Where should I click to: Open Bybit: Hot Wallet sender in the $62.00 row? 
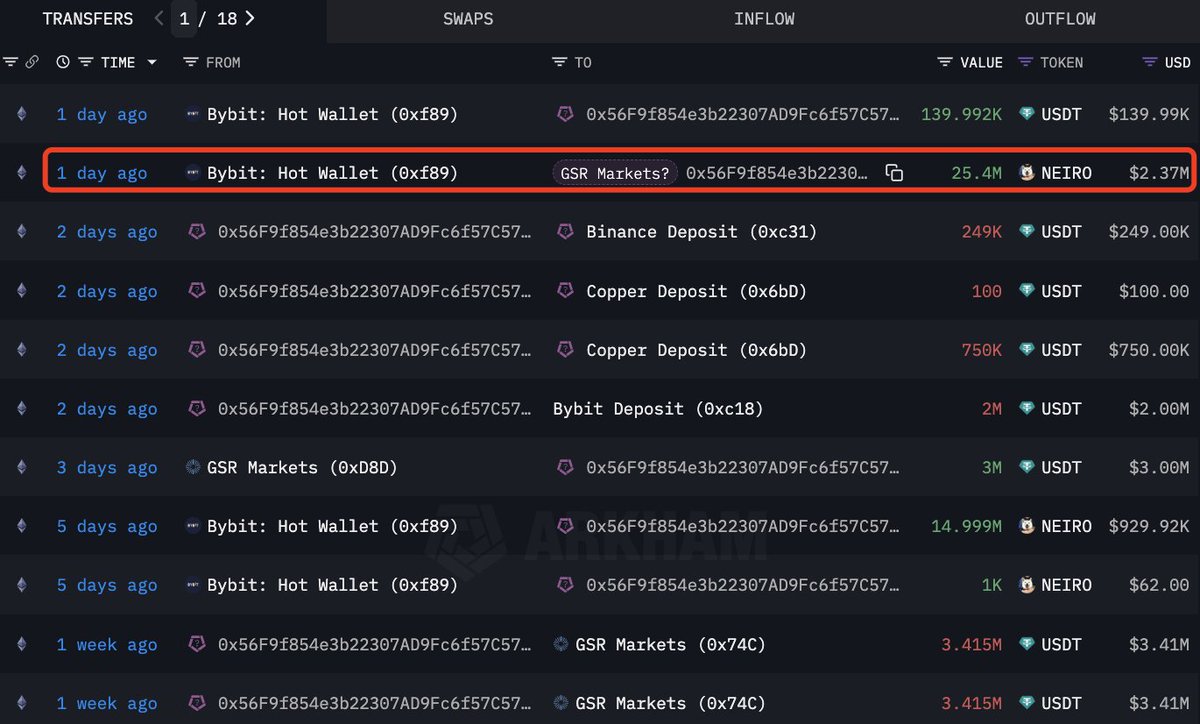(x=332, y=585)
